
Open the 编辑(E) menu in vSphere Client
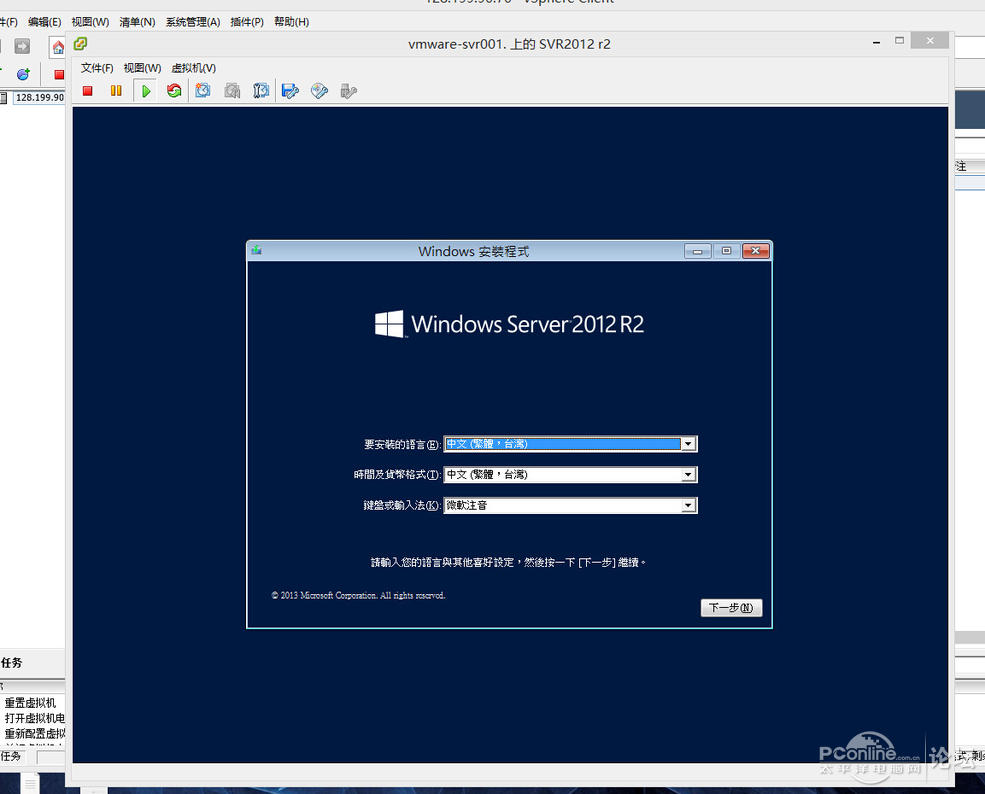coord(45,22)
